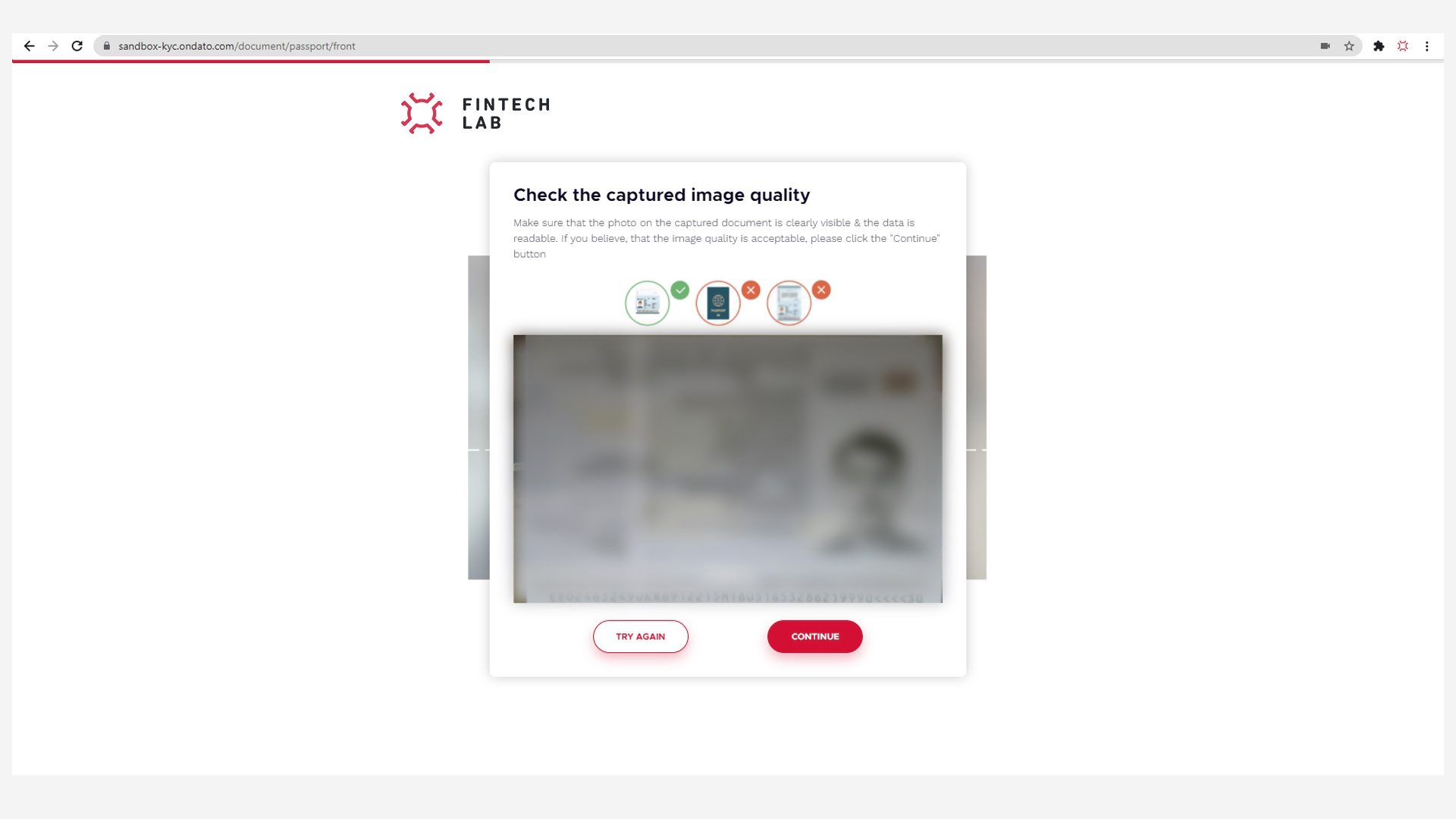Click the accepted ID card example icon

tap(647, 303)
